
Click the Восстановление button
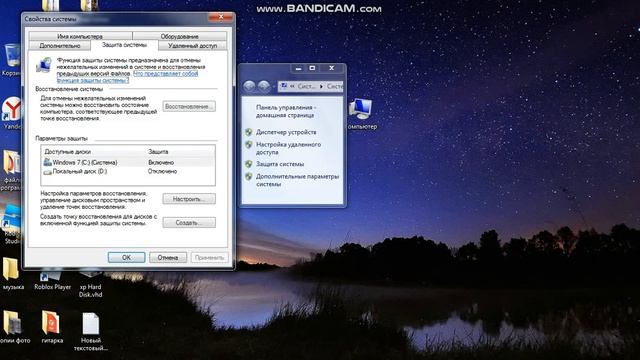[189, 107]
